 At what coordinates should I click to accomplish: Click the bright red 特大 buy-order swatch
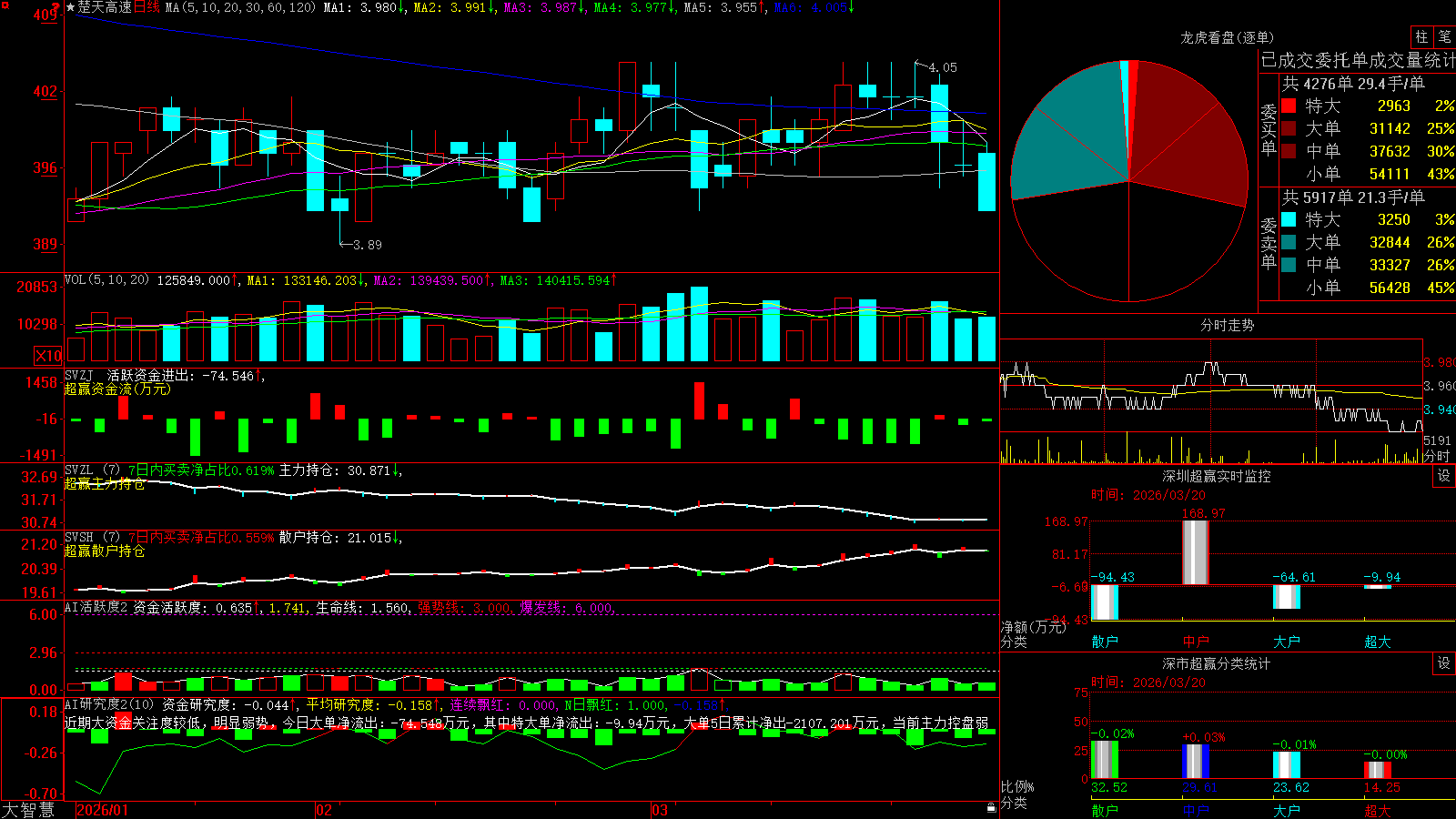coord(1289,106)
